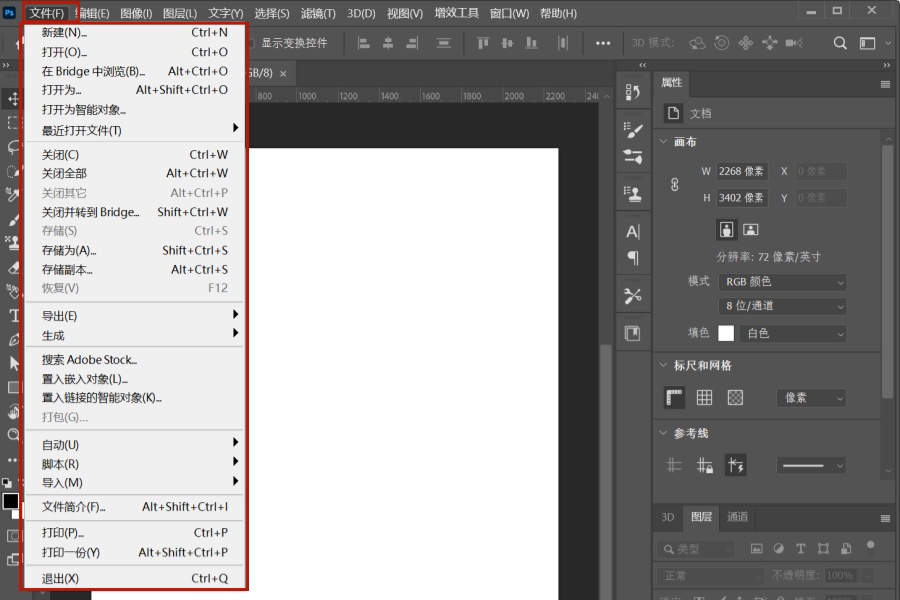Open the 编辑(E) menu

(x=93, y=13)
